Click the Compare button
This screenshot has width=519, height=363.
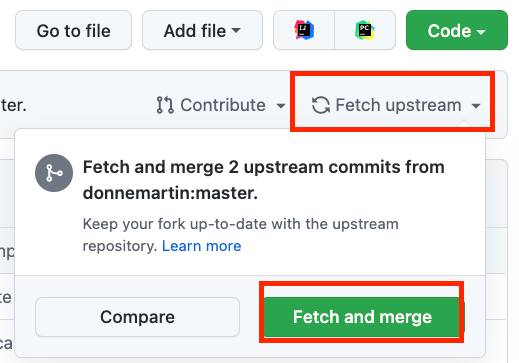tap(137, 317)
